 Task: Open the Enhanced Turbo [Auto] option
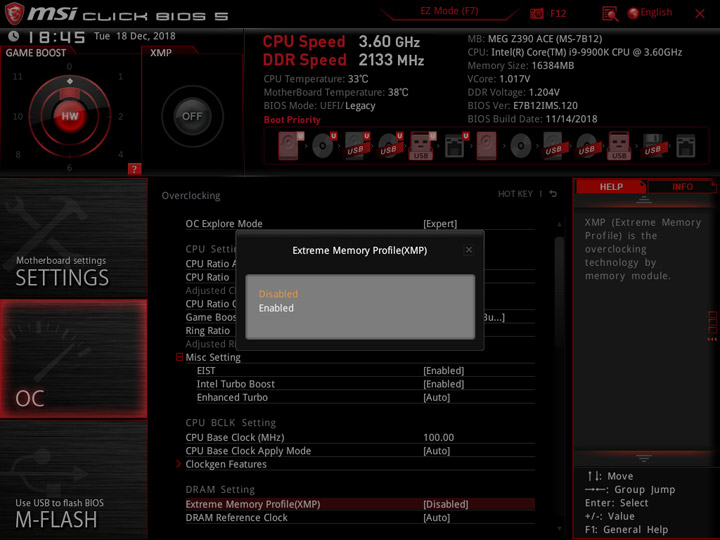pyautogui.click(x=436, y=397)
